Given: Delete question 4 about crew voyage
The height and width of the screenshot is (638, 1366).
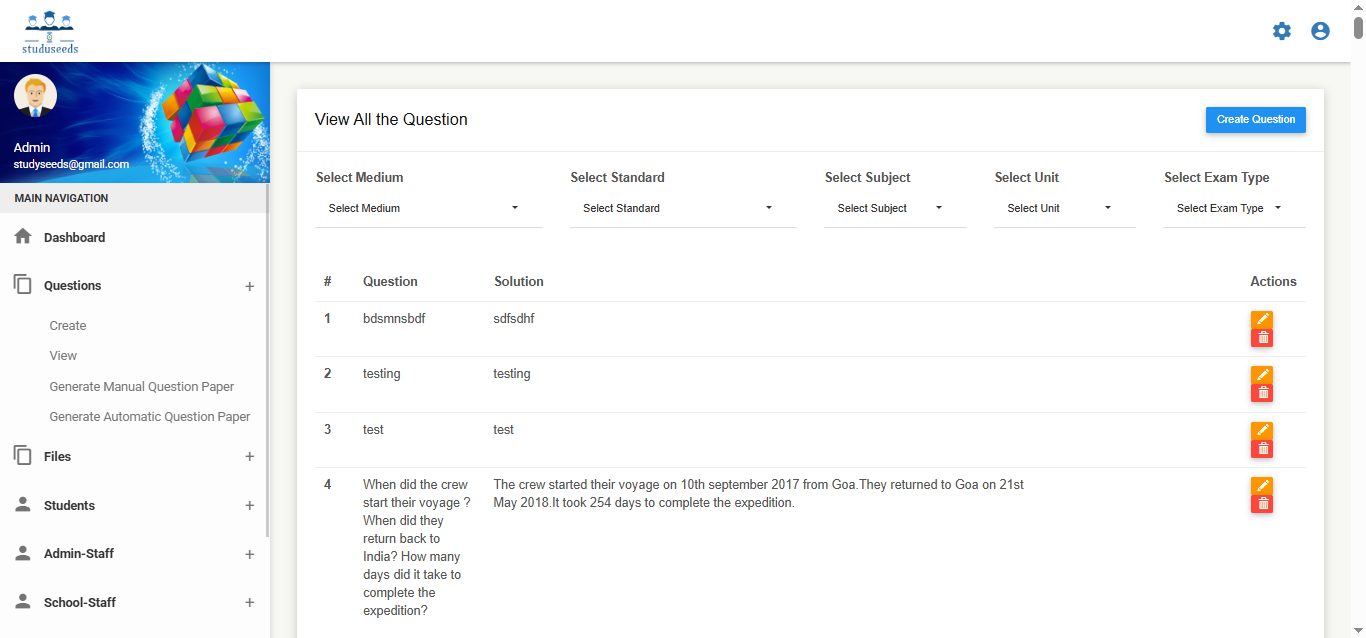Looking at the screenshot, I should 1262,504.
